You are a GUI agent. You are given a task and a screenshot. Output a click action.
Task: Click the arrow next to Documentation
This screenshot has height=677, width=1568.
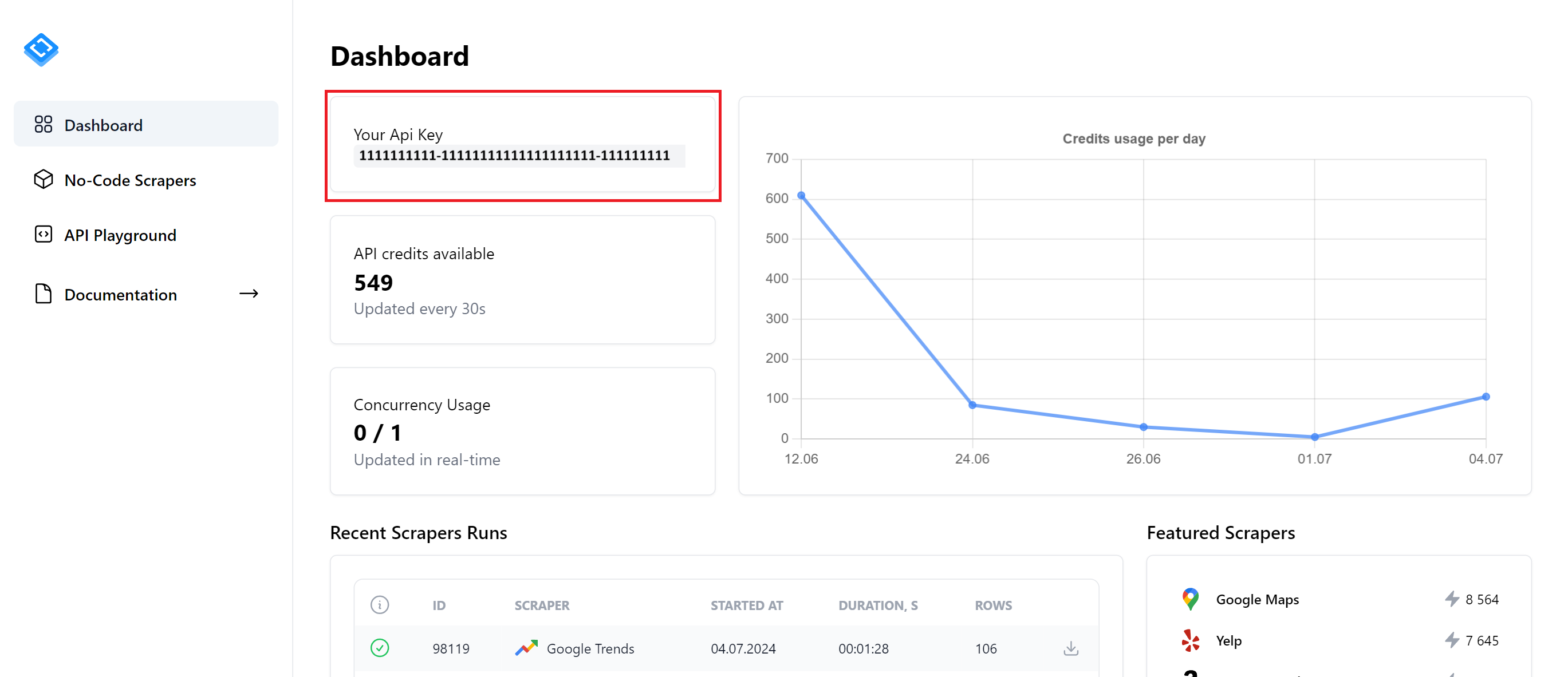pos(249,294)
